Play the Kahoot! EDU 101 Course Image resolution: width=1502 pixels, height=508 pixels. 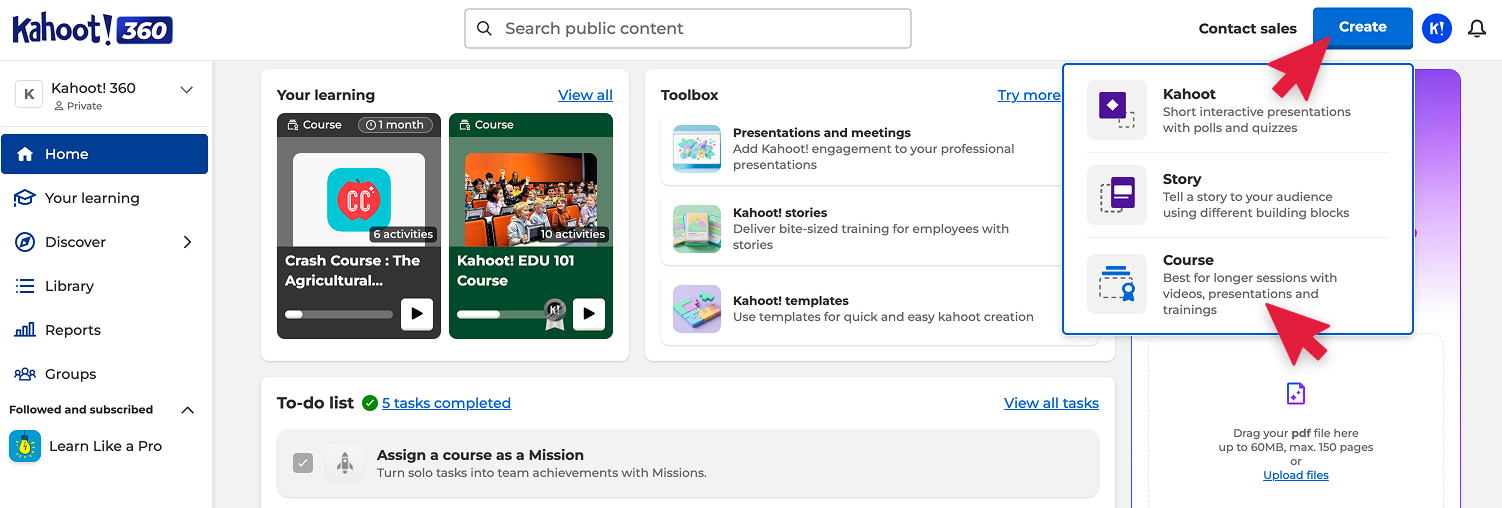click(589, 314)
